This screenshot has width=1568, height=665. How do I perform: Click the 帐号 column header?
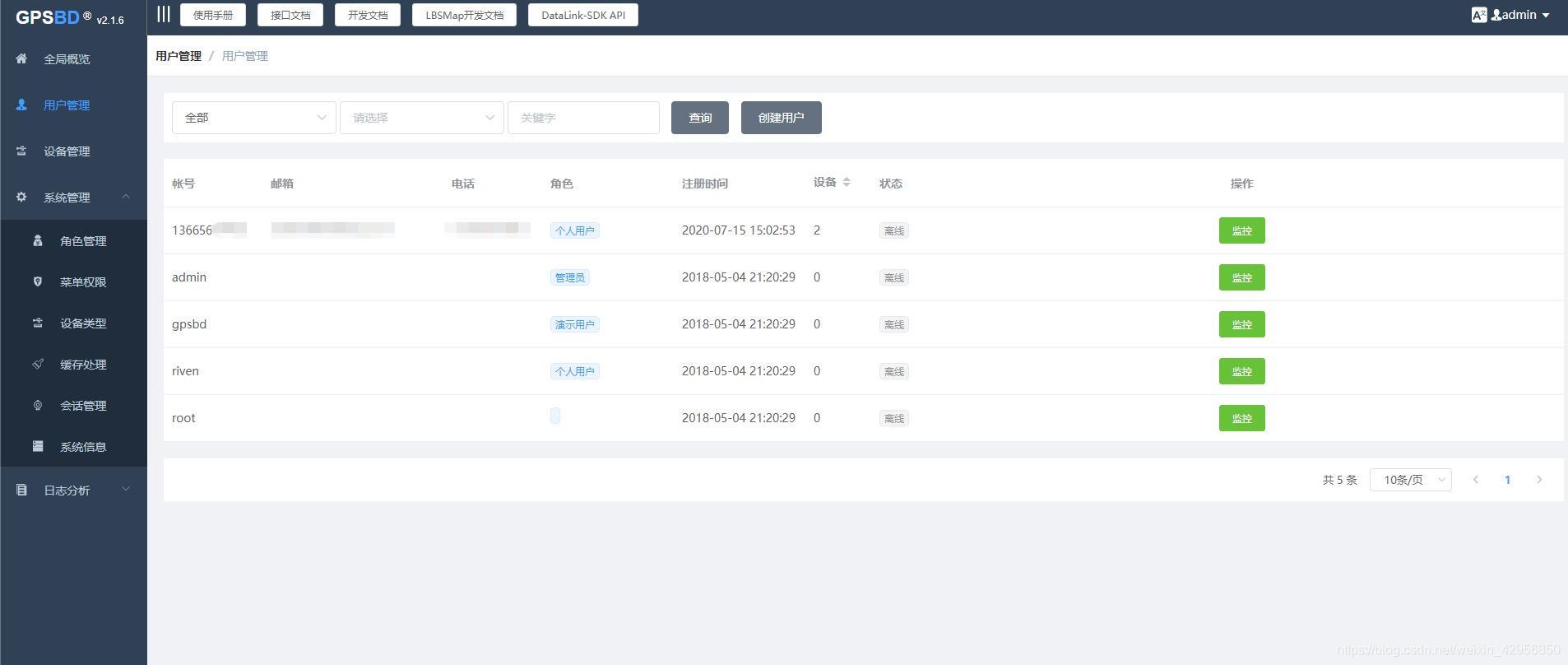(x=183, y=184)
